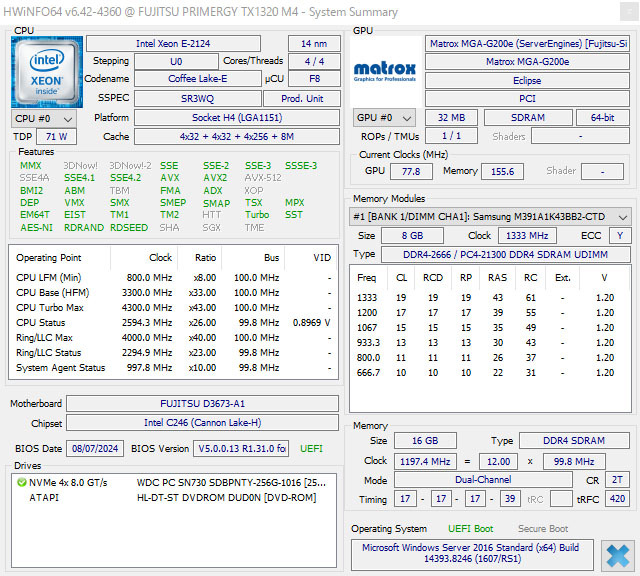Click the total memory size 16 GB field
Viewport: 640px width, 576px height.
[x=425, y=441]
